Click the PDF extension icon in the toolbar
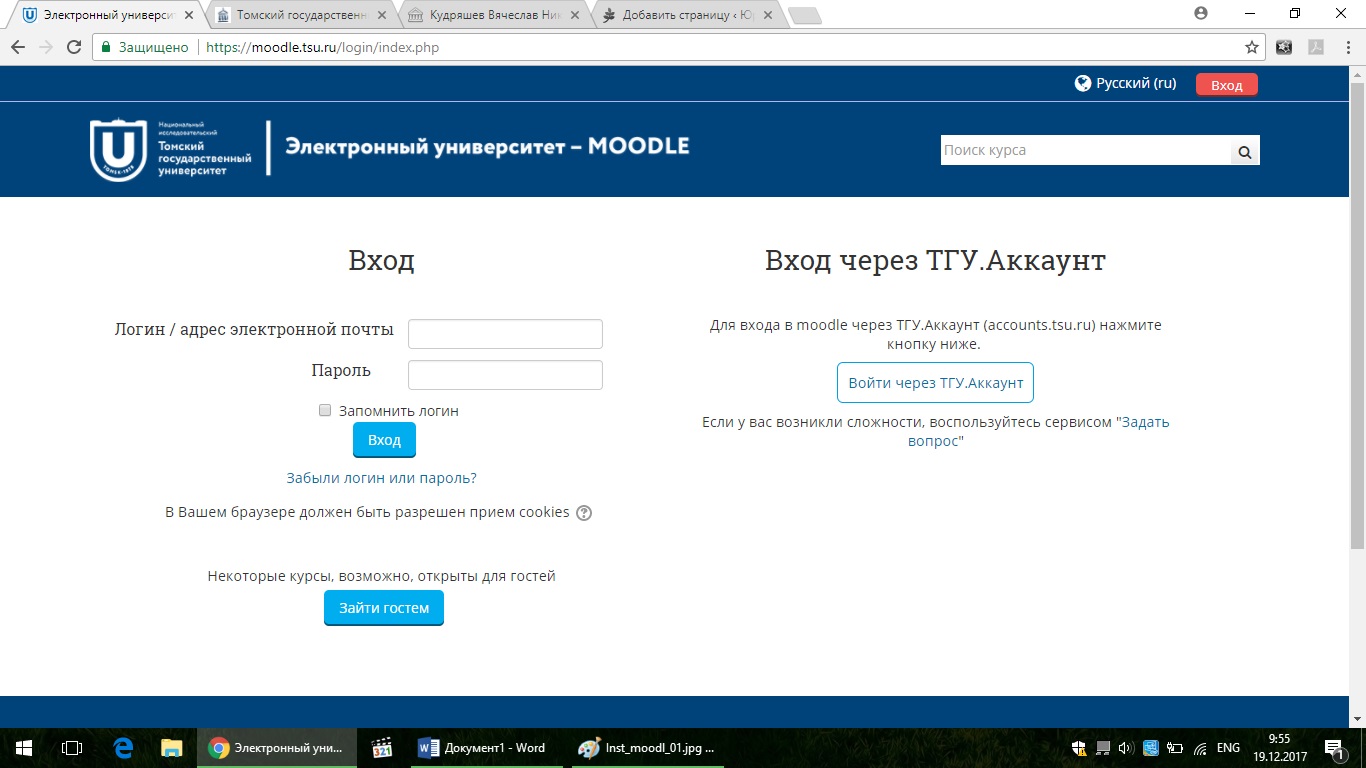 coord(1317,47)
